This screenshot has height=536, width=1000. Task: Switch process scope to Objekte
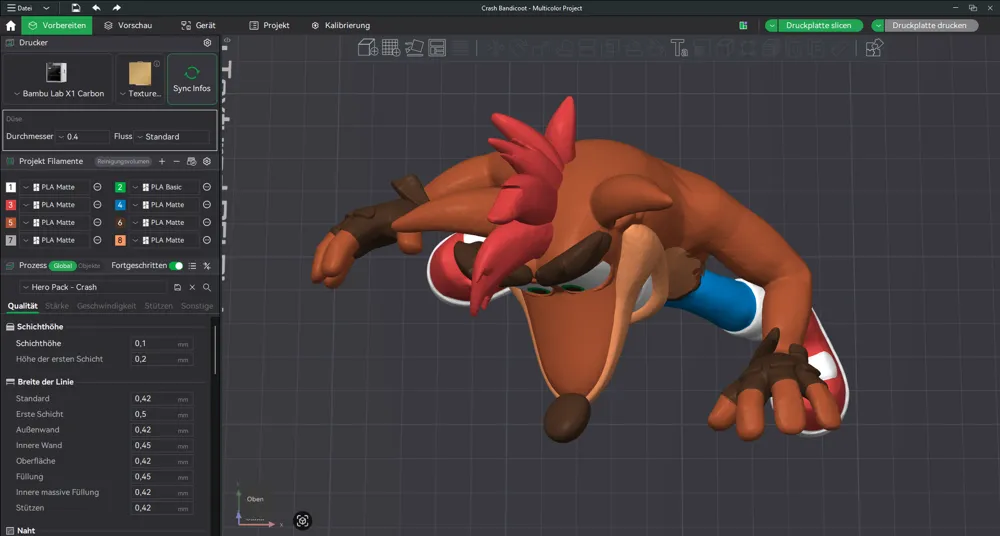pyautogui.click(x=89, y=265)
